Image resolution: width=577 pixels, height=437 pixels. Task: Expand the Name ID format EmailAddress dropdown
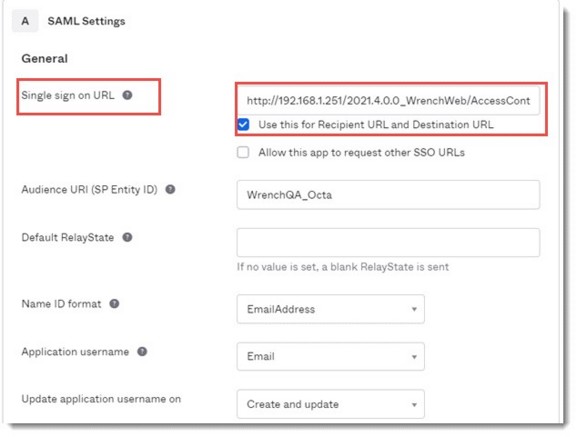(330, 309)
